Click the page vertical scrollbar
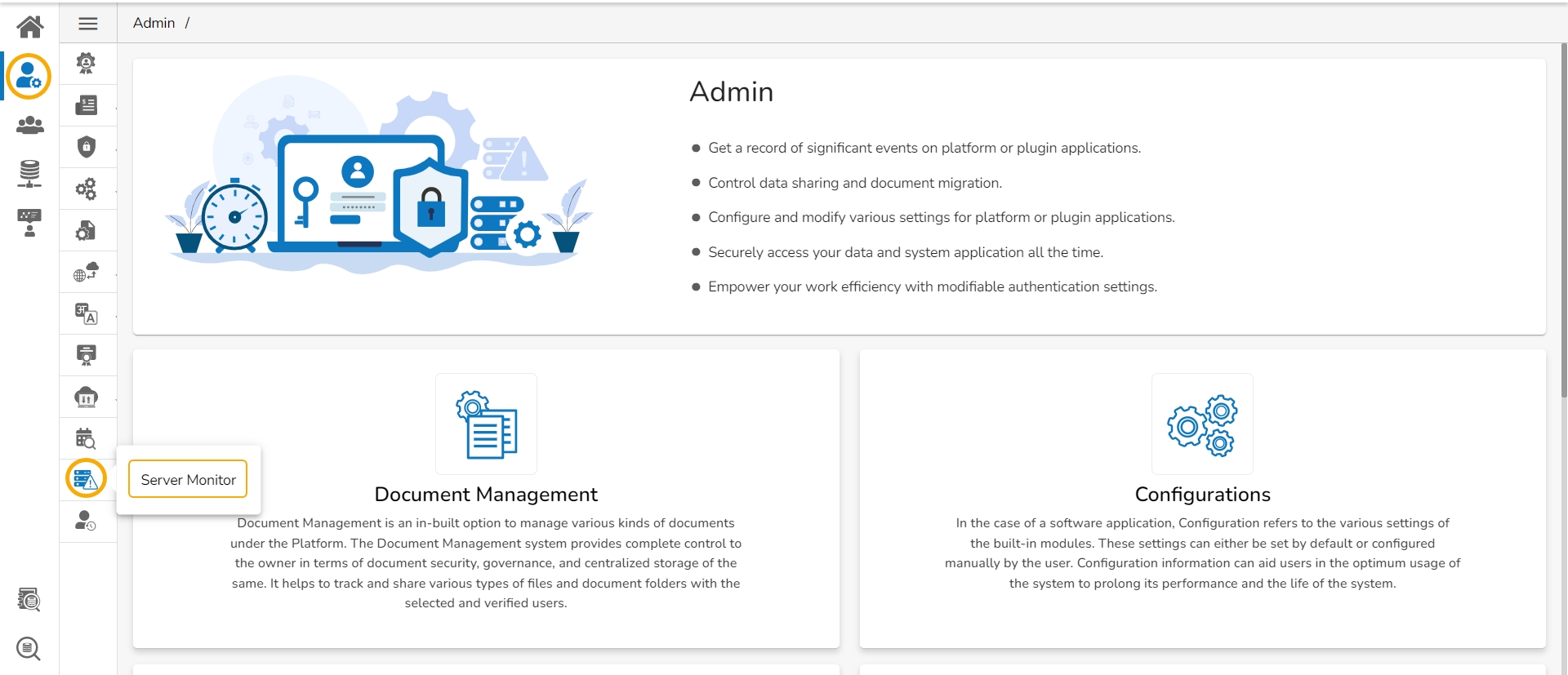The image size is (1568, 675). click(1564, 220)
